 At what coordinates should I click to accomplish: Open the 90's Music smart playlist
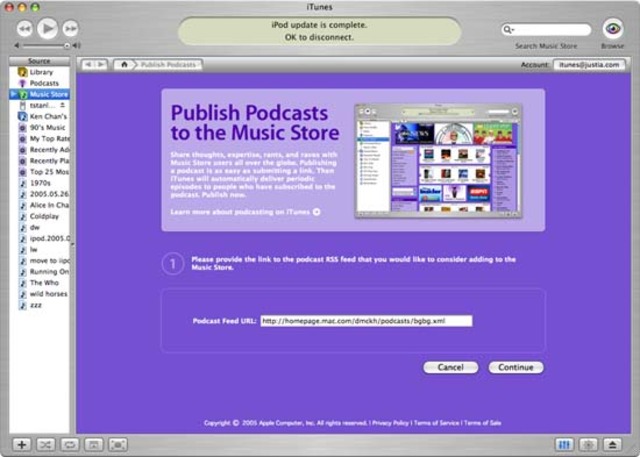pos(40,128)
